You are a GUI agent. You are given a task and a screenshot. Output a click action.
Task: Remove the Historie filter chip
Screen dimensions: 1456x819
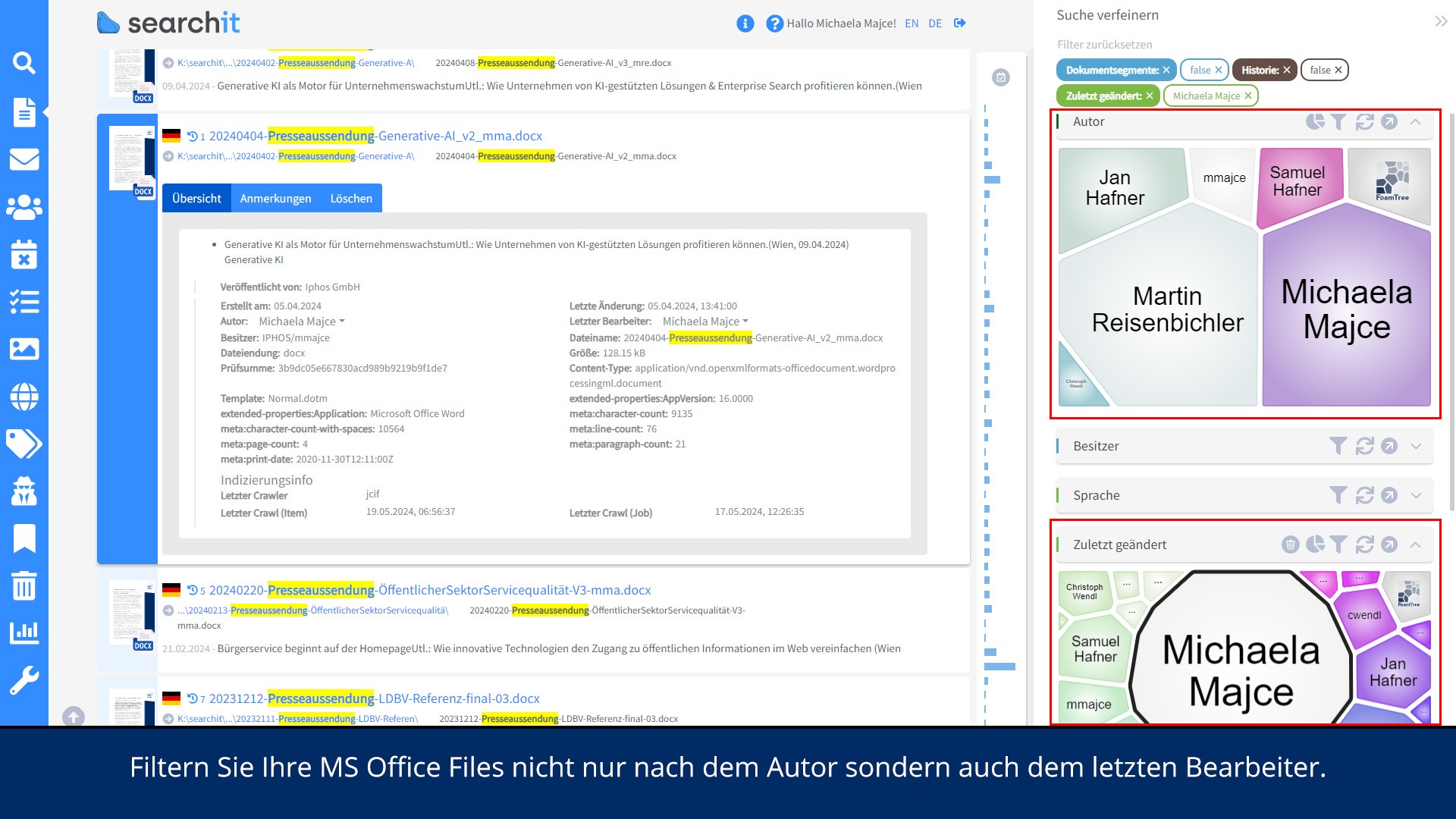point(1287,70)
